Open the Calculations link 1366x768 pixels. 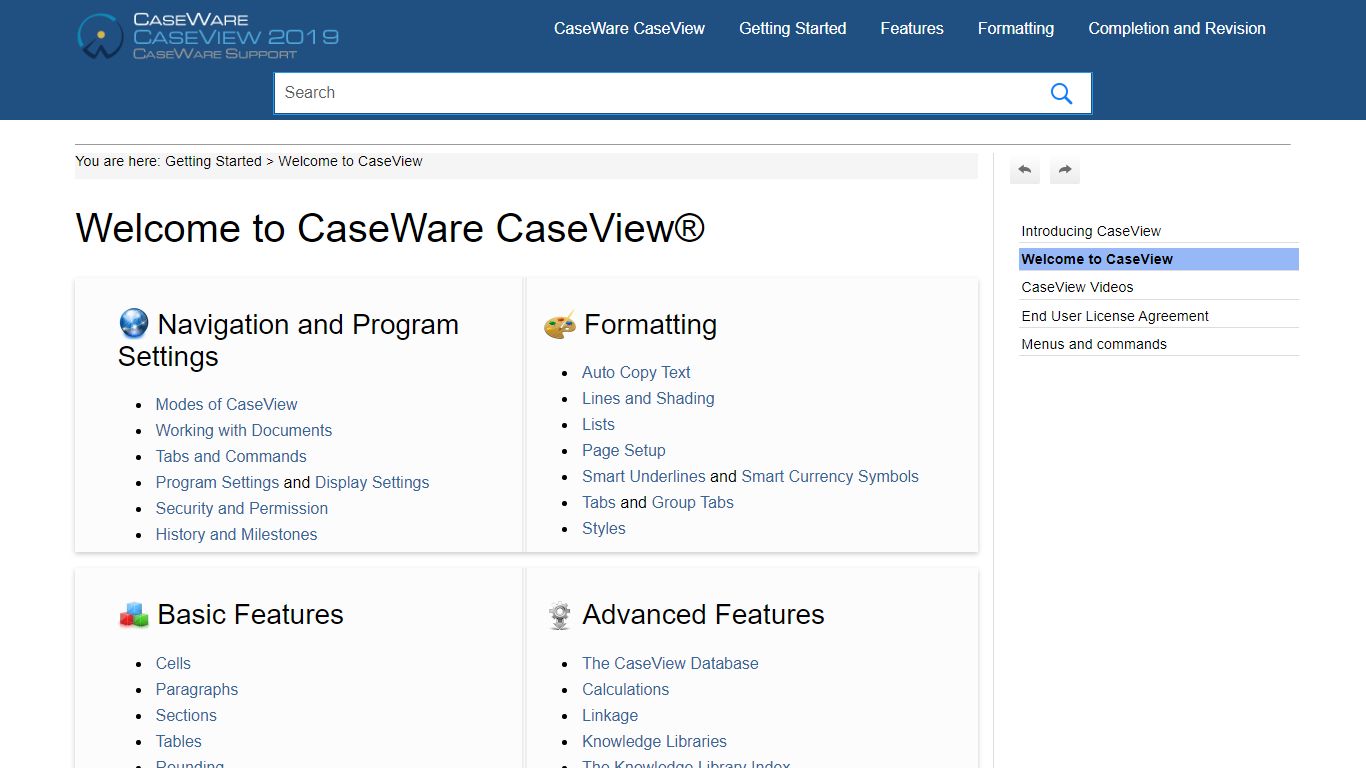pos(625,689)
